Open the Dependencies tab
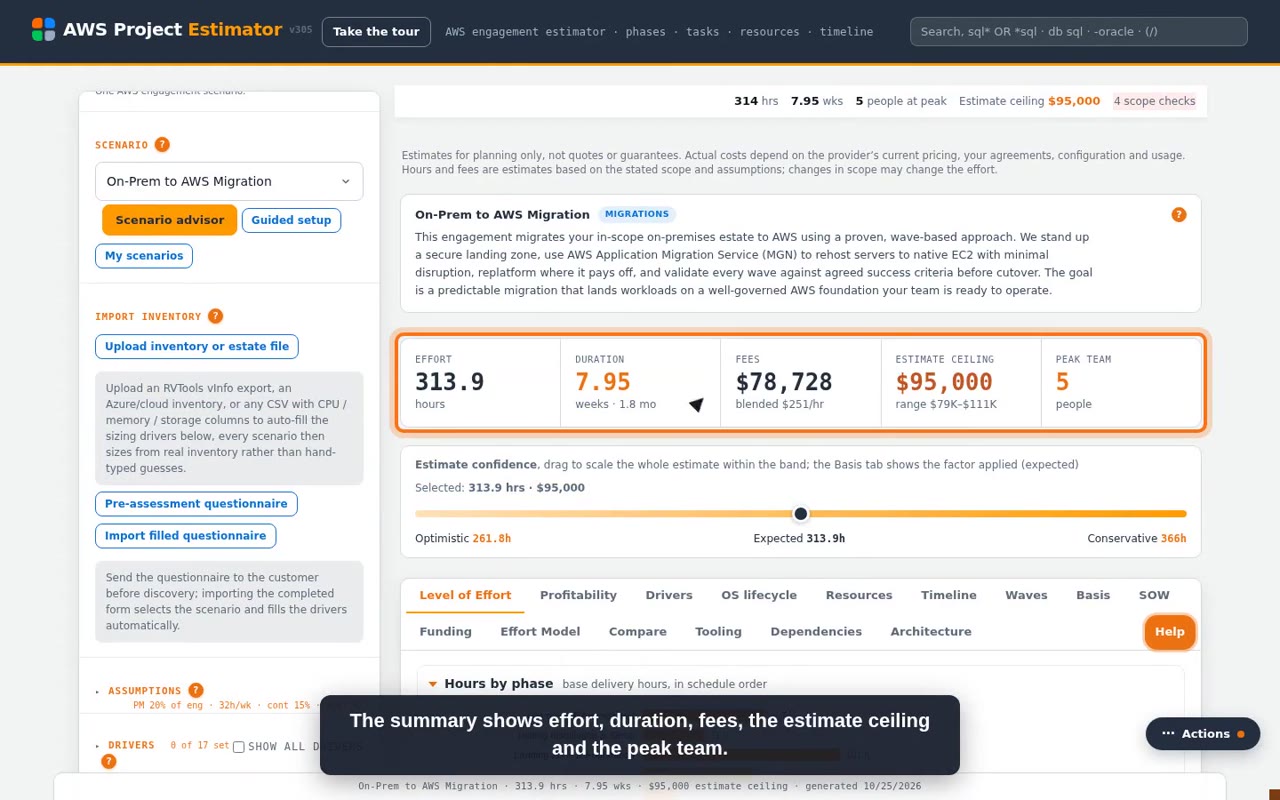The width and height of the screenshot is (1280, 800). [816, 632]
